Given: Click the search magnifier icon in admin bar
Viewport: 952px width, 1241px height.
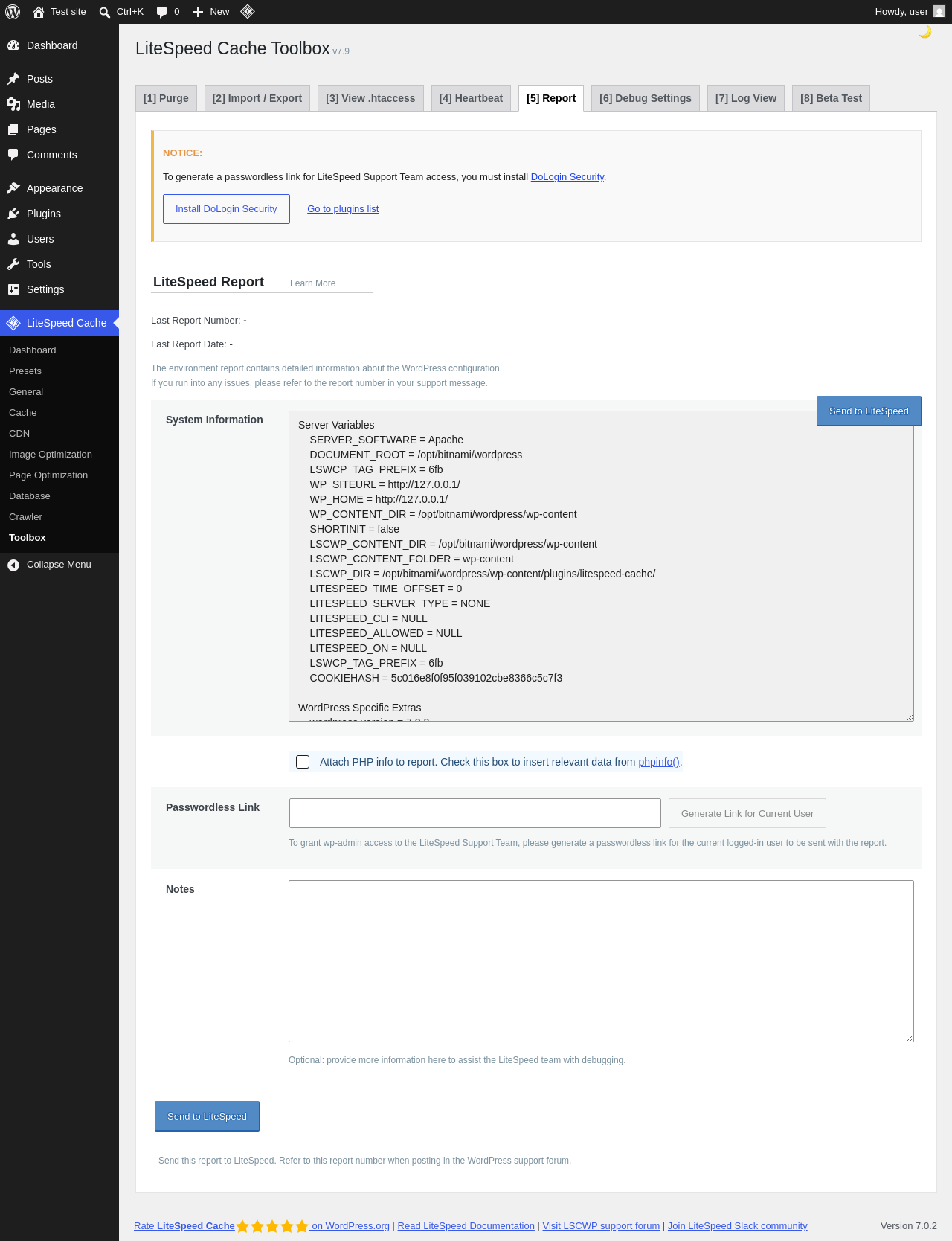Looking at the screenshot, I should click(x=105, y=12).
